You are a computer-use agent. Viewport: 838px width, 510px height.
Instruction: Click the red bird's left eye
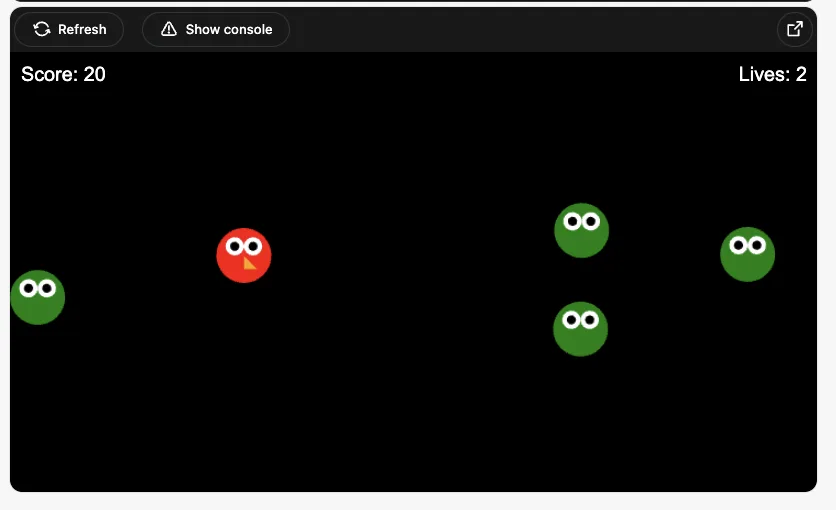coord(236,245)
